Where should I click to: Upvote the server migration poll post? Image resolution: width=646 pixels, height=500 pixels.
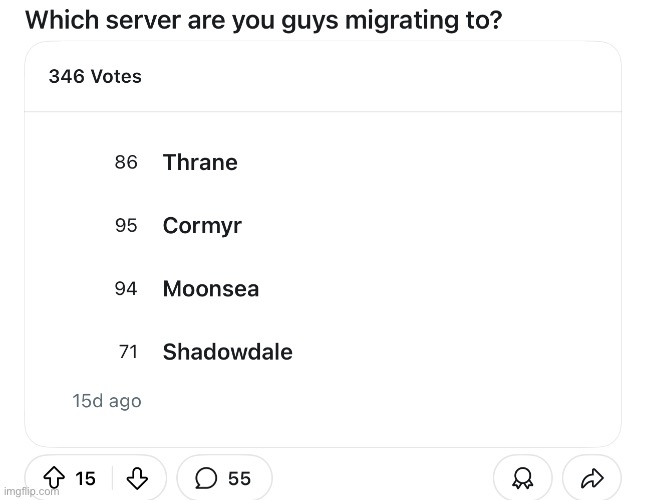point(57,478)
